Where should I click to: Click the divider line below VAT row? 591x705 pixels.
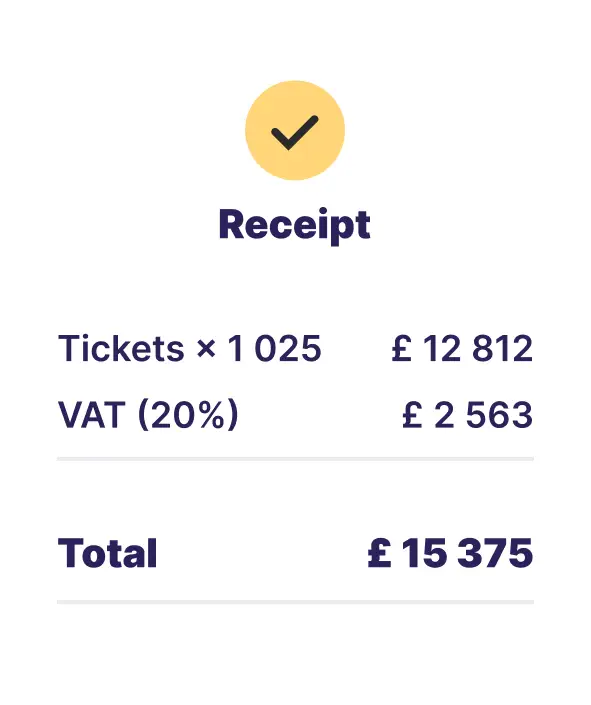pyautogui.click(x=296, y=459)
